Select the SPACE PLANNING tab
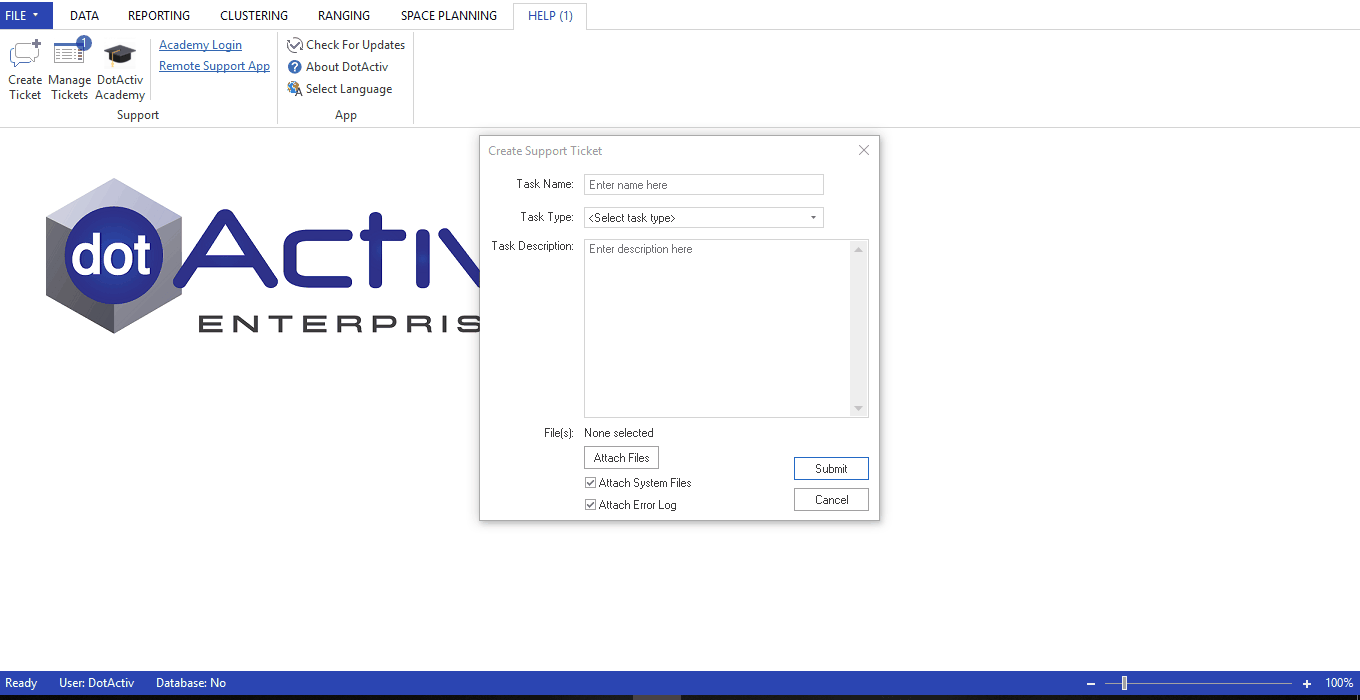The width and height of the screenshot is (1360, 700). (x=449, y=16)
